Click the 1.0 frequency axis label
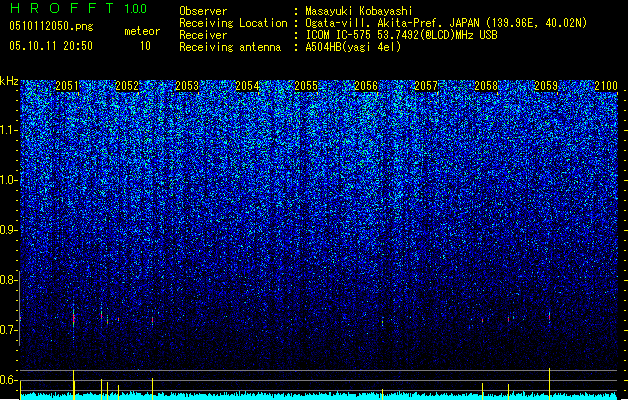Image resolution: width=629 pixels, height=400 pixels. click(8, 180)
